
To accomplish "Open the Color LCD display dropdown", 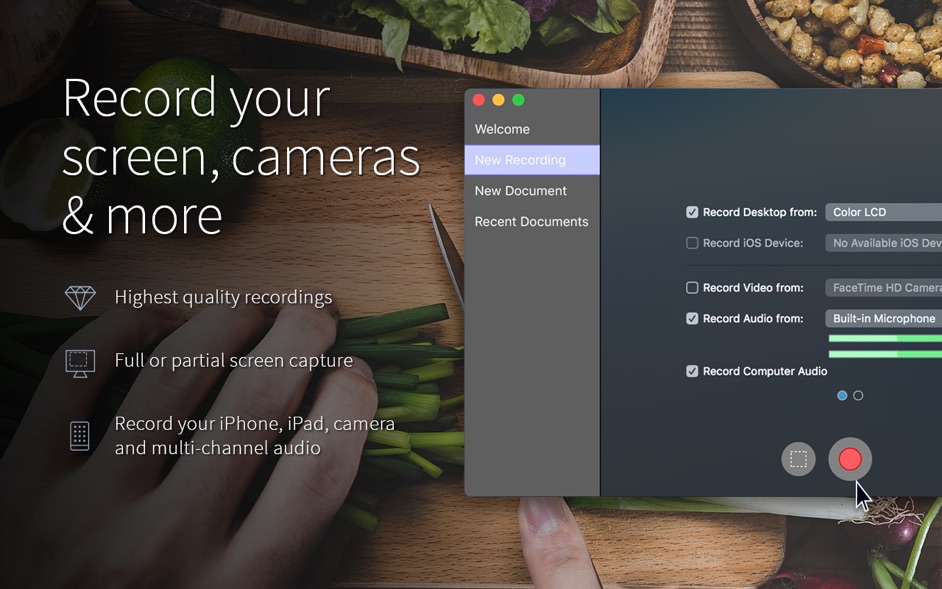I will (x=883, y=212).
